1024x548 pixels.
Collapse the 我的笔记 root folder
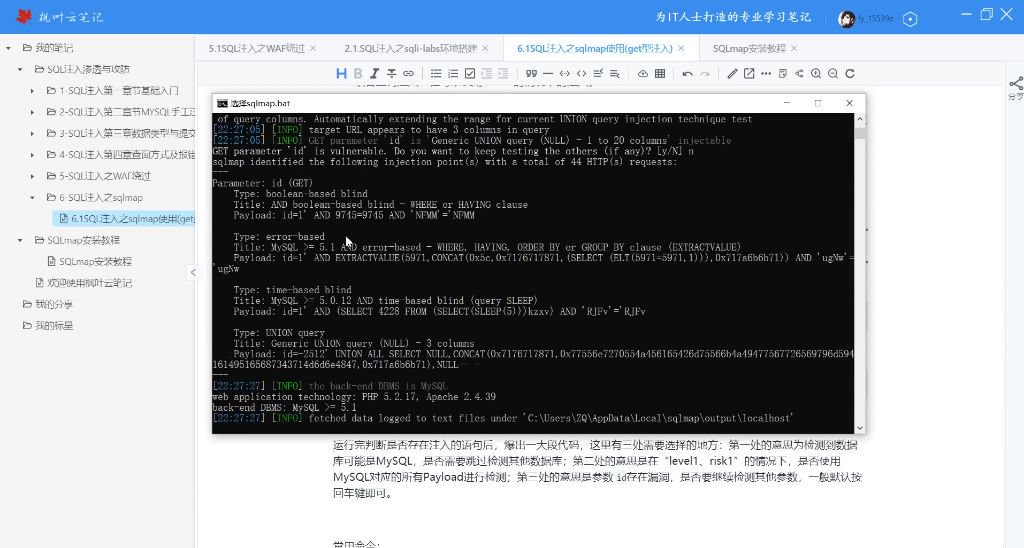[x=8, y=48]
